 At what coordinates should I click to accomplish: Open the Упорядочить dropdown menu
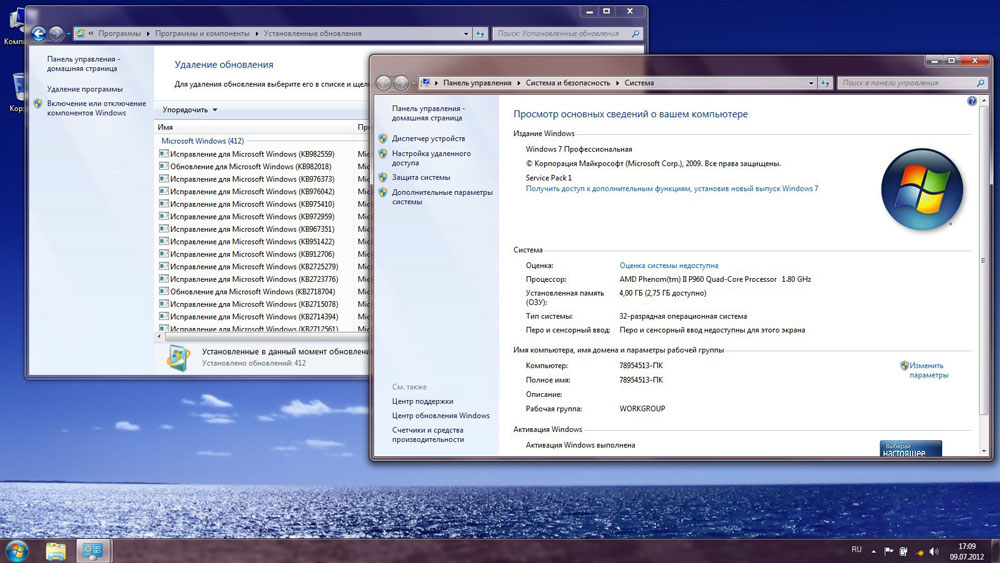coord(190,109)
